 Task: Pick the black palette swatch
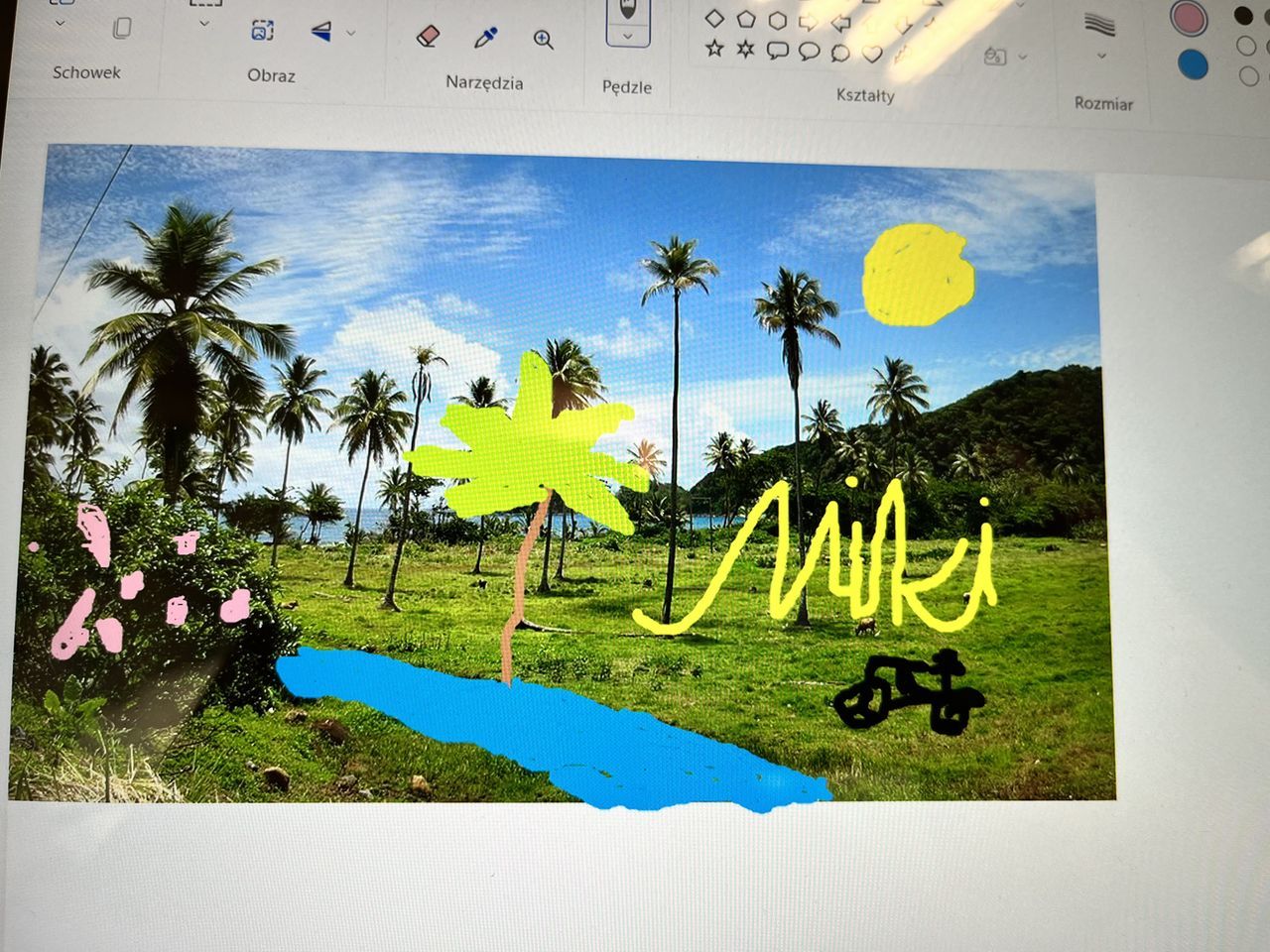point(1243,15)
